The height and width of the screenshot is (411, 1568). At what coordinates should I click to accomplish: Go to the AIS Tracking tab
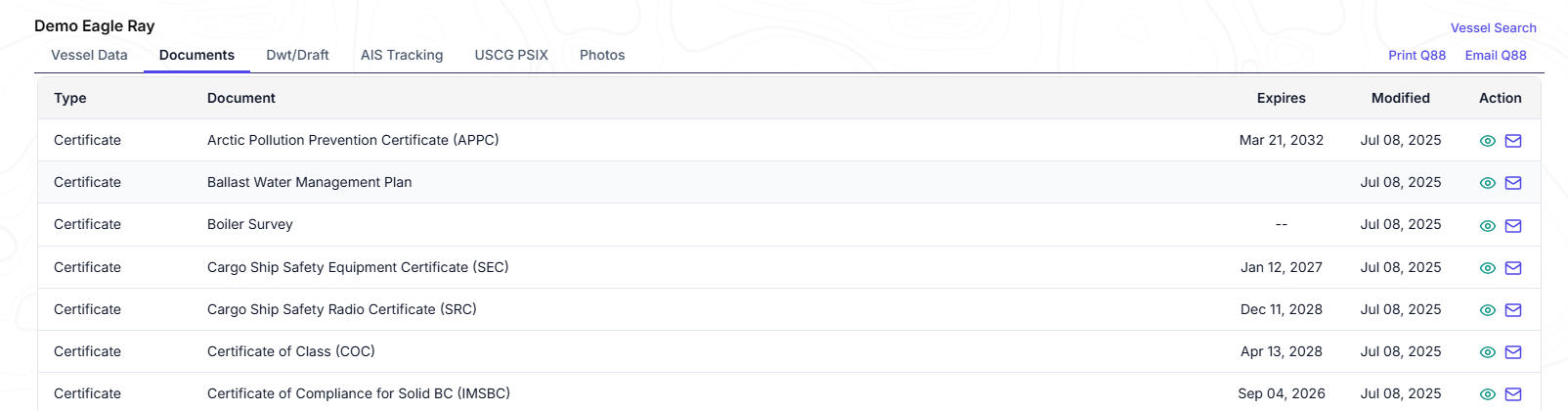(402, 55)
